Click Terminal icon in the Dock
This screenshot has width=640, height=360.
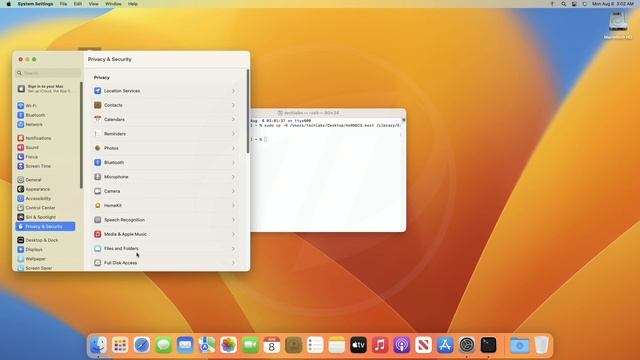coord(488,345)
